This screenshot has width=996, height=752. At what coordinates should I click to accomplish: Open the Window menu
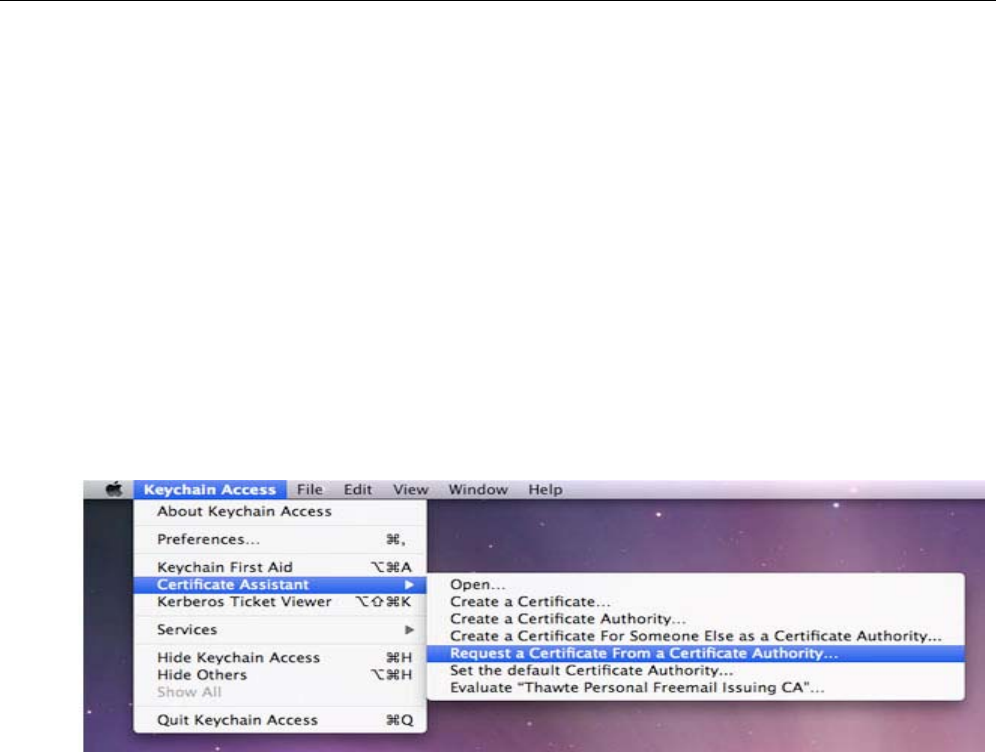tap(478, 490)
